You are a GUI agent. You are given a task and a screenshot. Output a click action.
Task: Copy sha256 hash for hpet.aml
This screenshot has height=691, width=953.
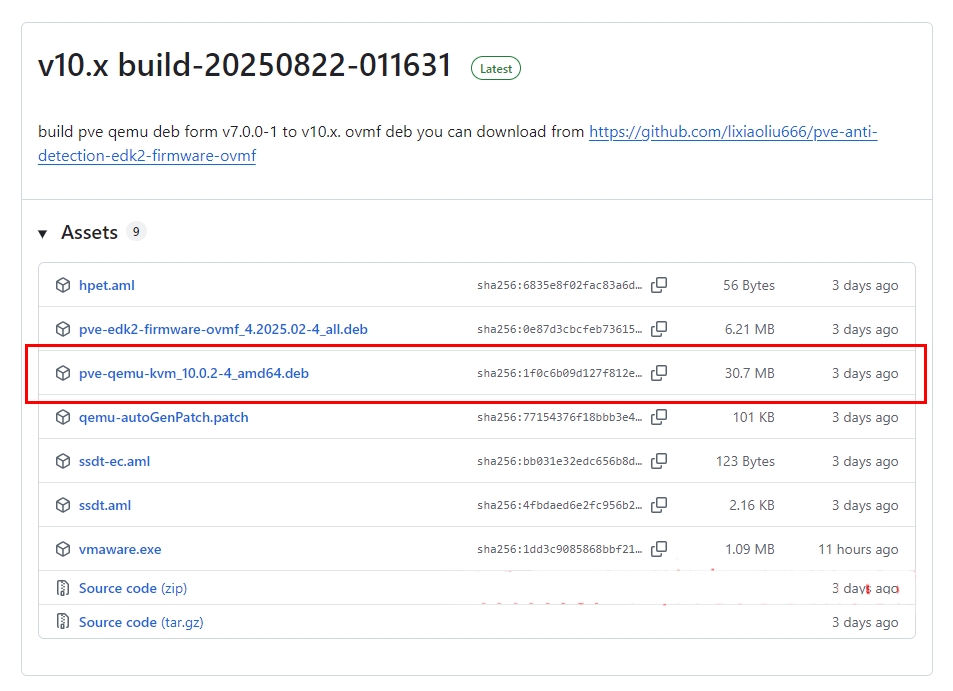(659, 285)
